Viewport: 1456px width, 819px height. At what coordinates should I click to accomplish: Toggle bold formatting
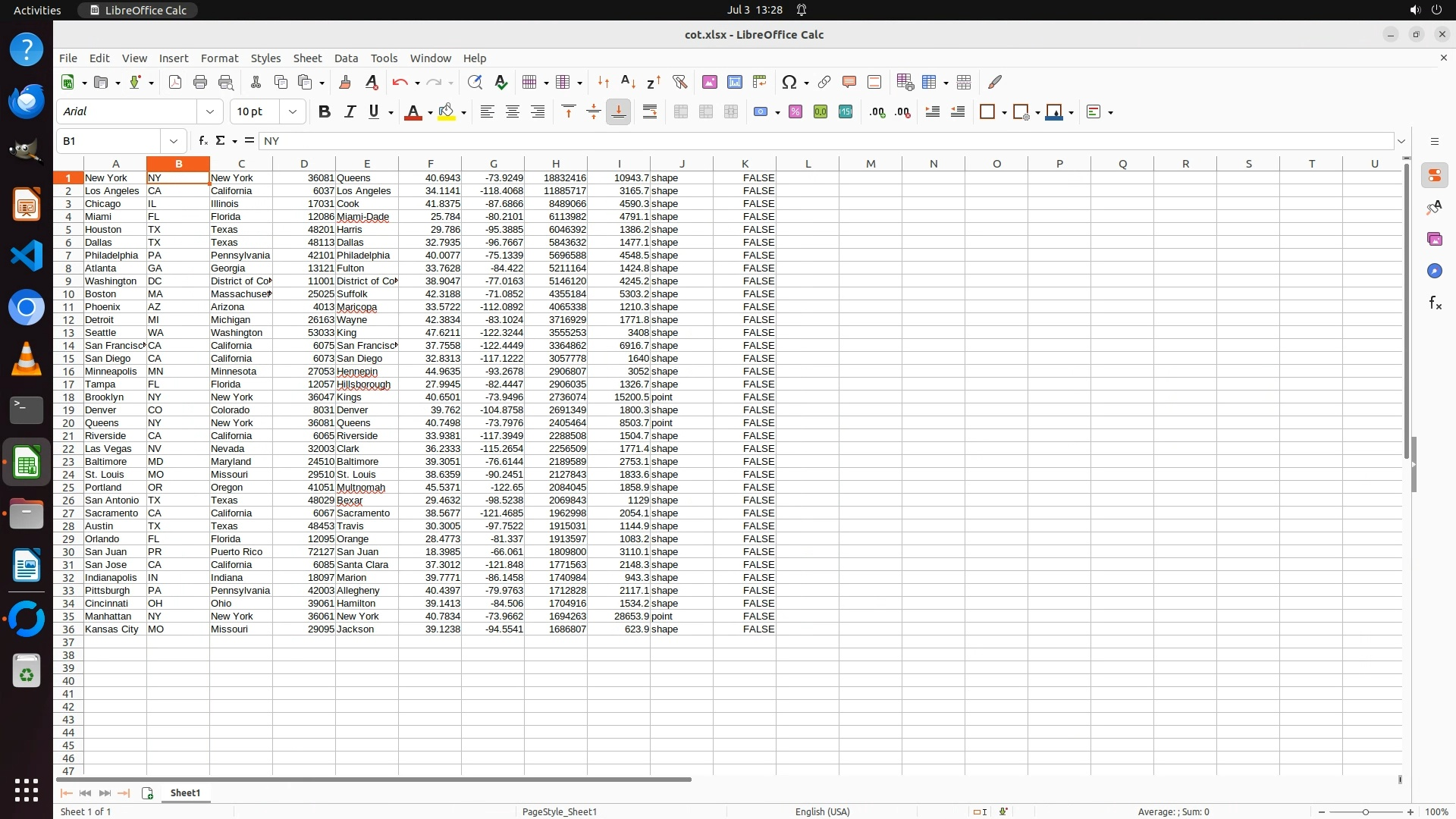click(325, 112)
